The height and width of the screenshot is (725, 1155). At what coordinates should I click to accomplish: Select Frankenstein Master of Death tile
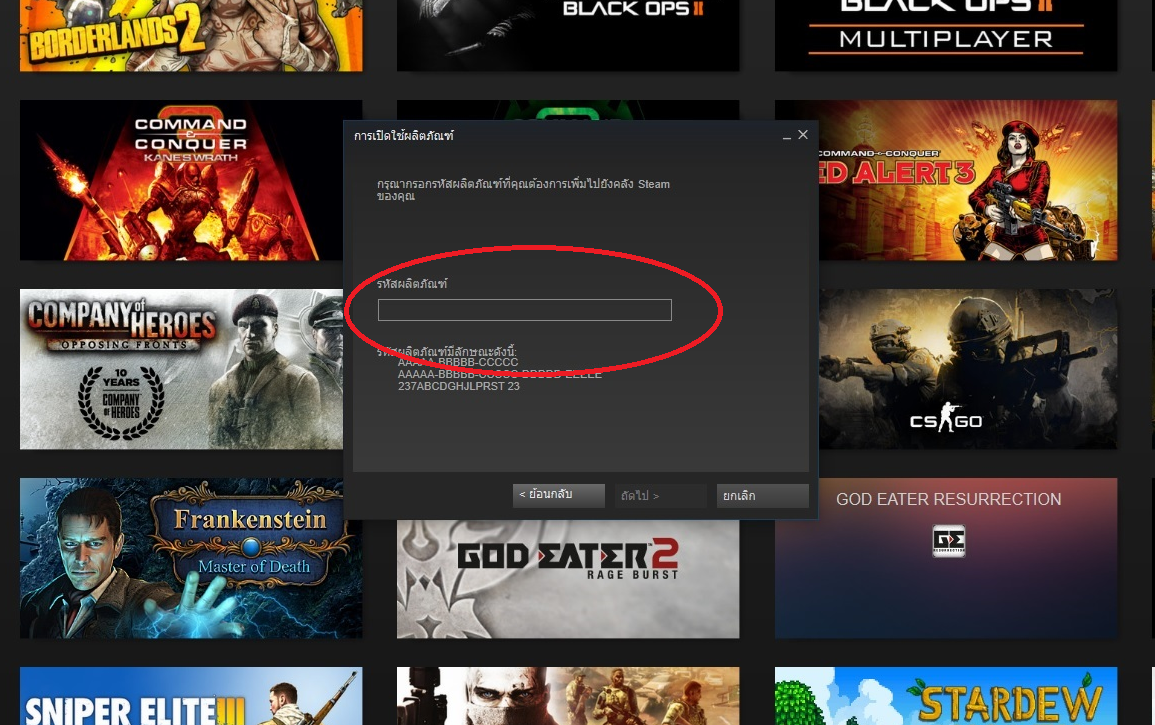(191, 558)
